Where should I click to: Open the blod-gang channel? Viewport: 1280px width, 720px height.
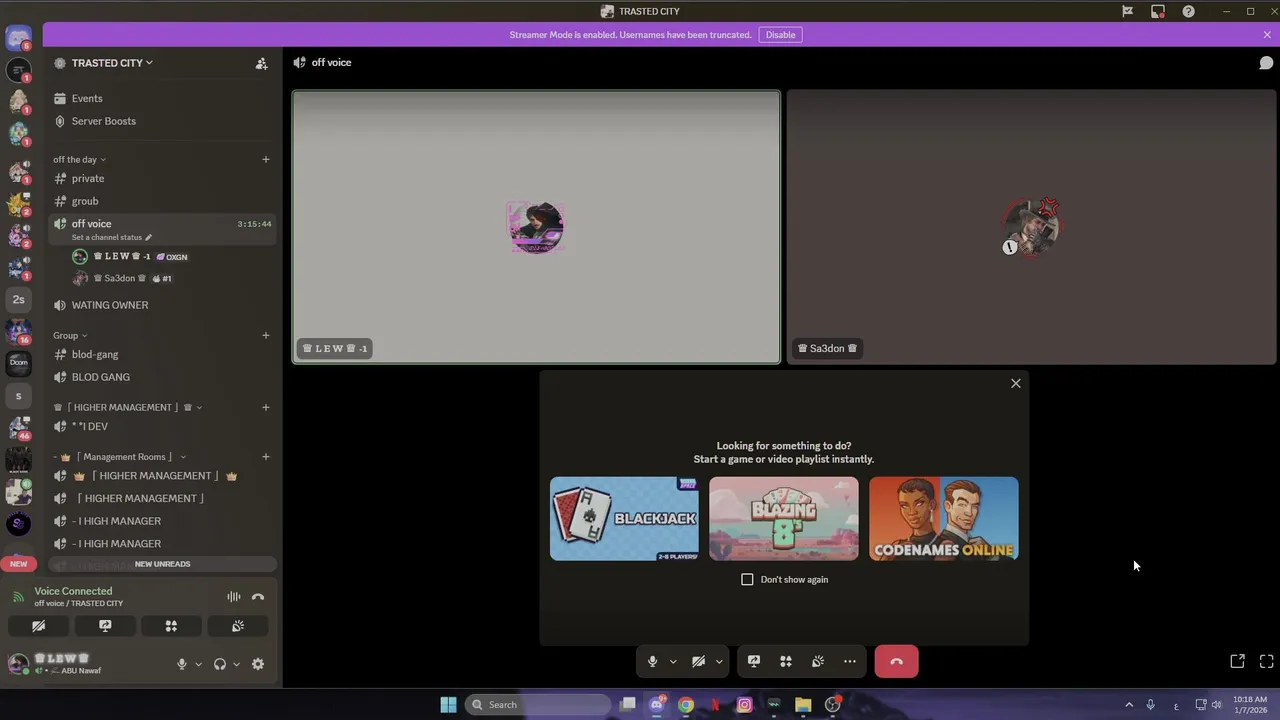point(163,354)
